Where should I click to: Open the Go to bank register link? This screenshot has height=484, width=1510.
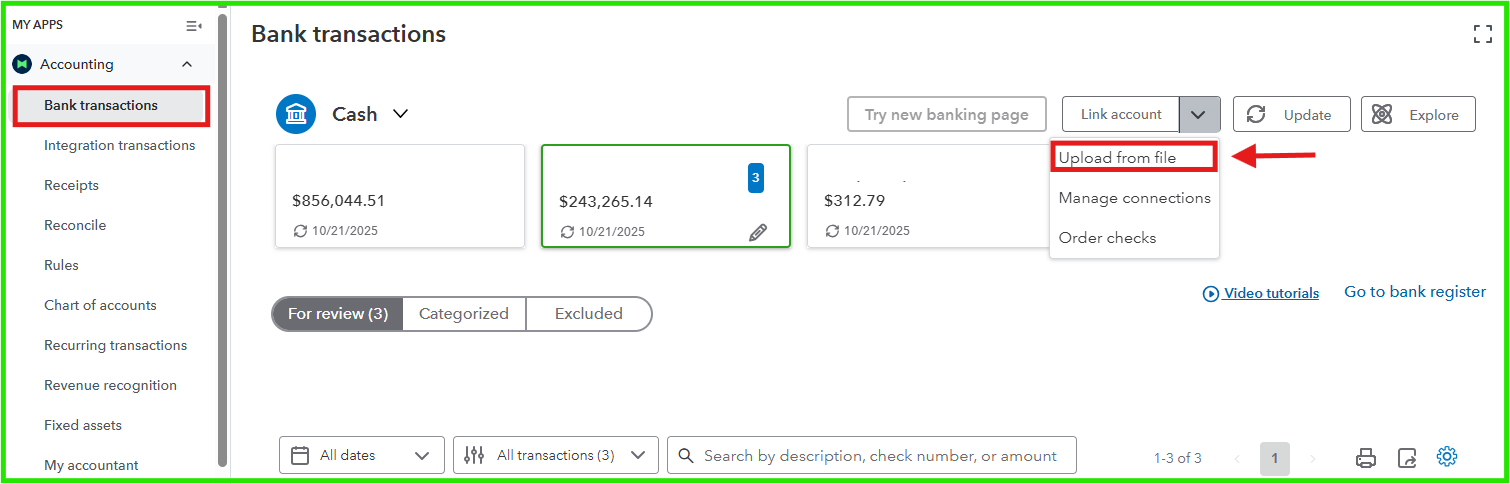[1415, 292]
